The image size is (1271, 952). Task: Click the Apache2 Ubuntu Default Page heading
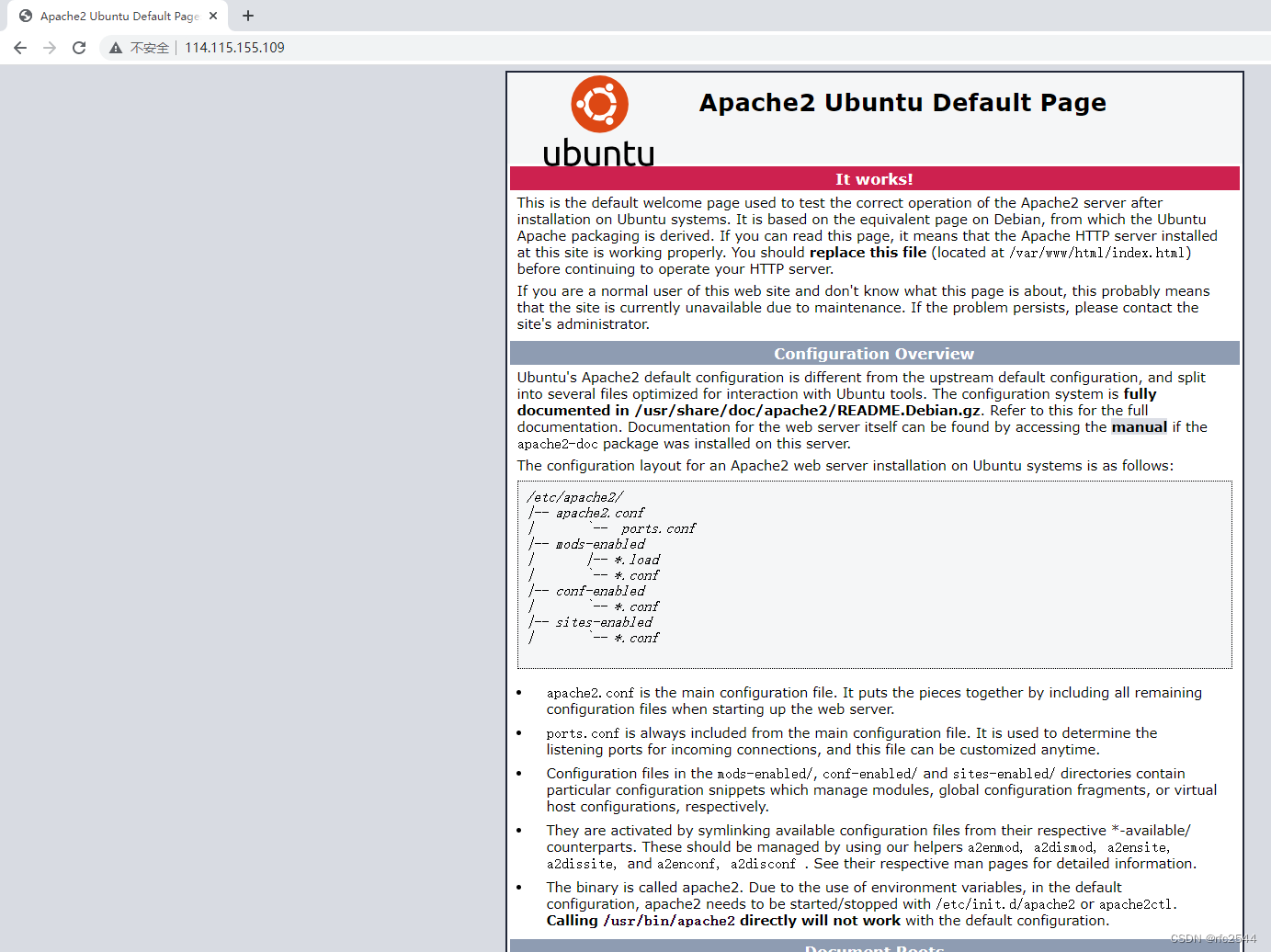902,102
